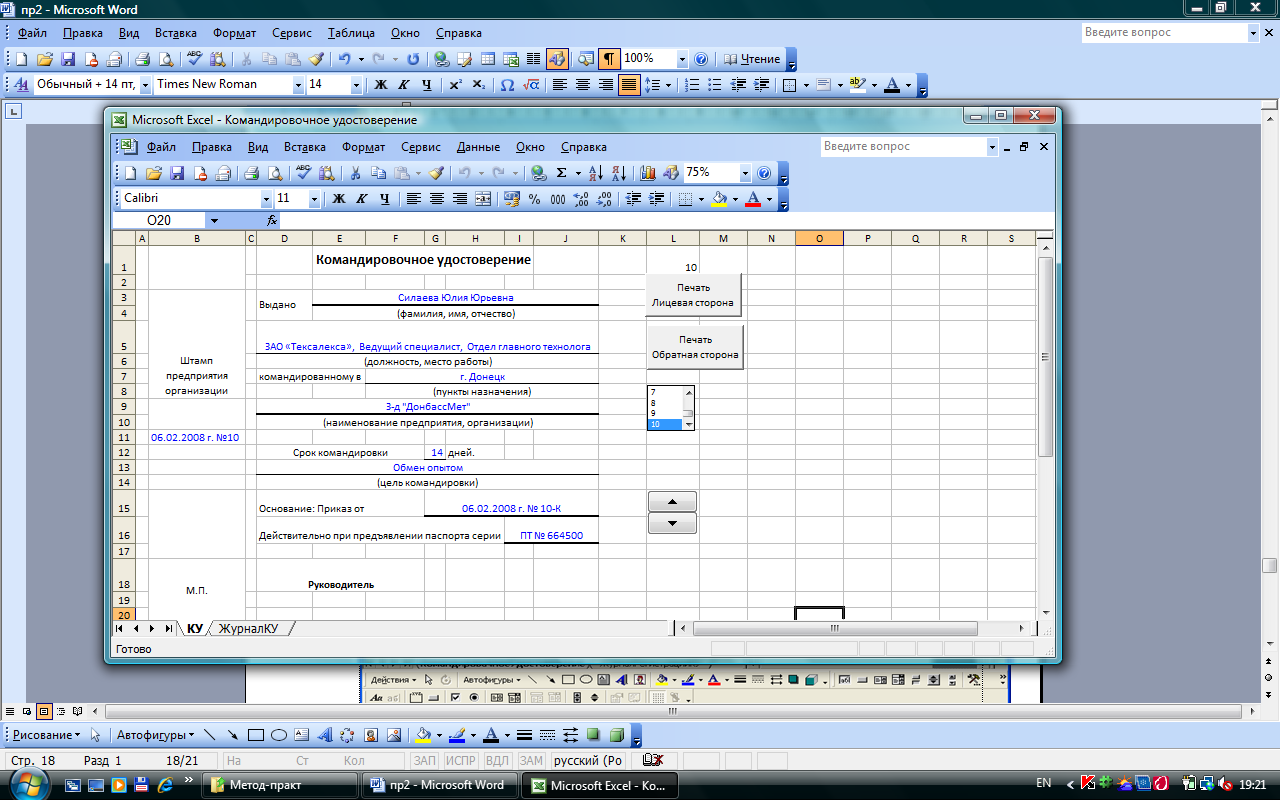Toggle justify alignment in Word toolbar
Screen dimensions: 1280x800
(629, 85)
